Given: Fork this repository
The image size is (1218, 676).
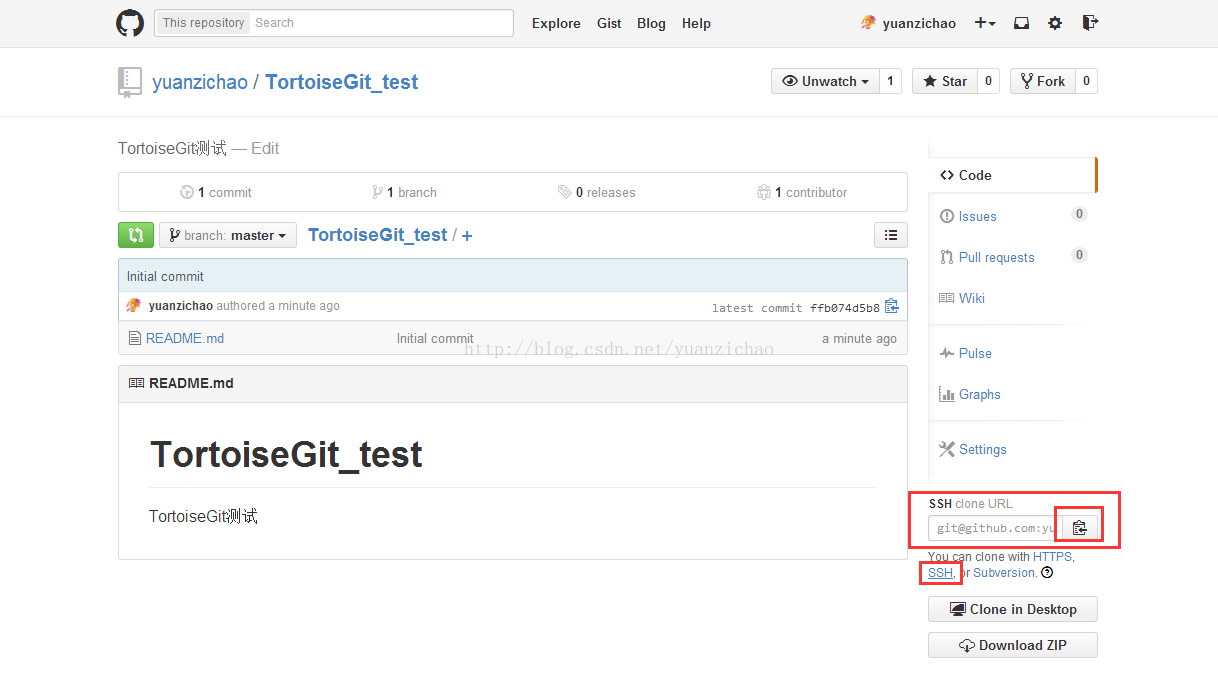Looking at the screenshot, I should (1042, 81).
